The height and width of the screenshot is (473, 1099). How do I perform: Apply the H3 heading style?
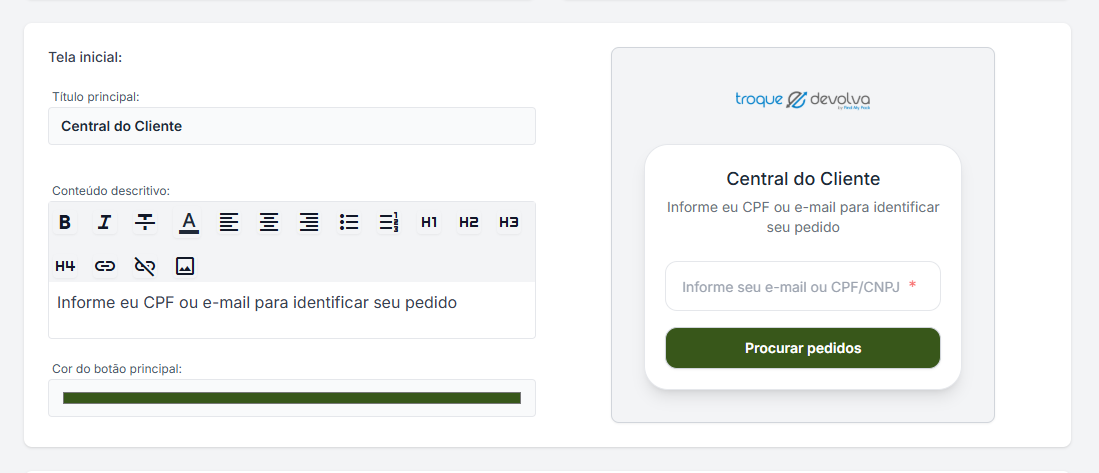(x=509, y=222)
